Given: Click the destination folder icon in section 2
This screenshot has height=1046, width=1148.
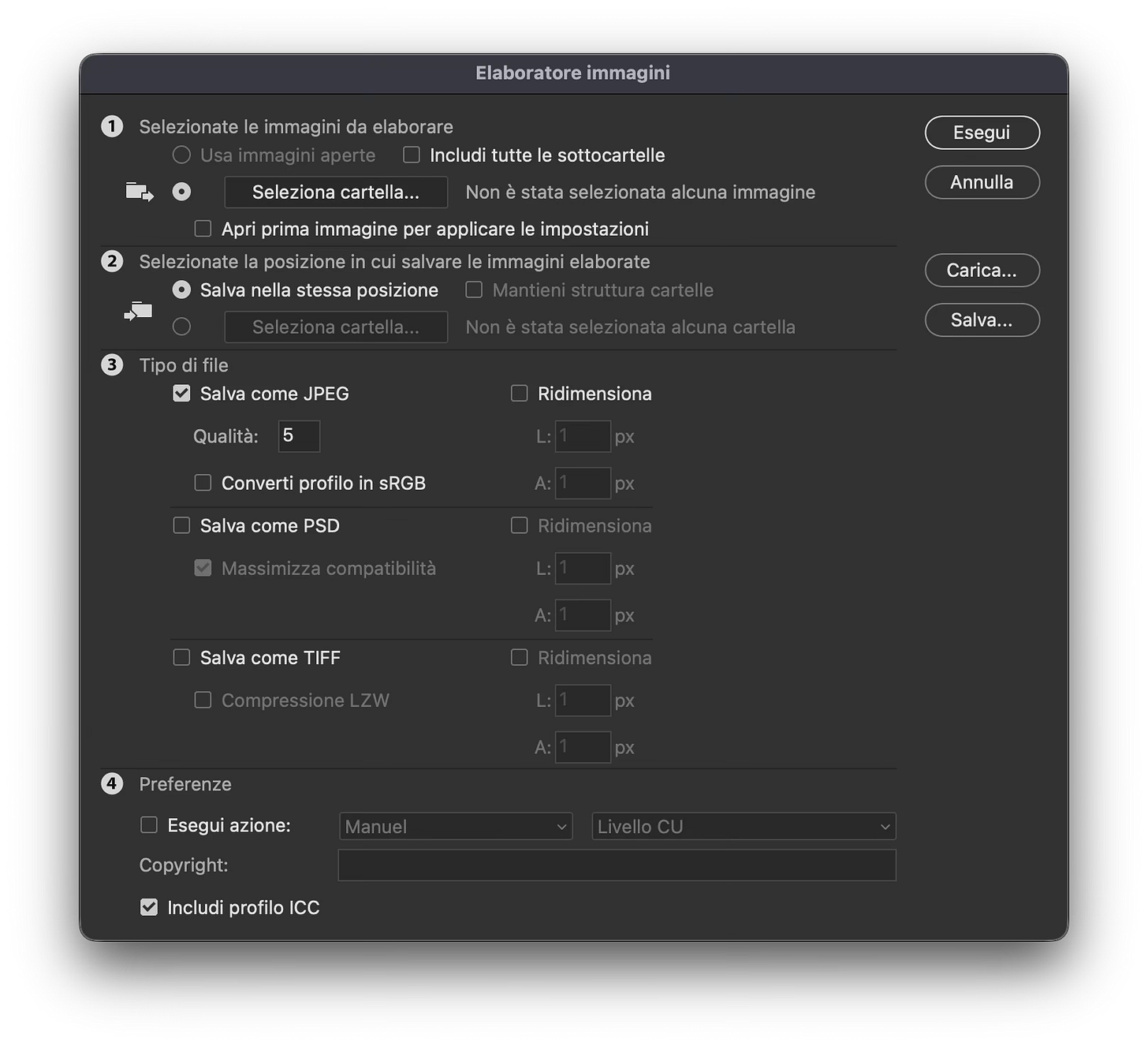Looking at the screenshot, I should point(138,311).
